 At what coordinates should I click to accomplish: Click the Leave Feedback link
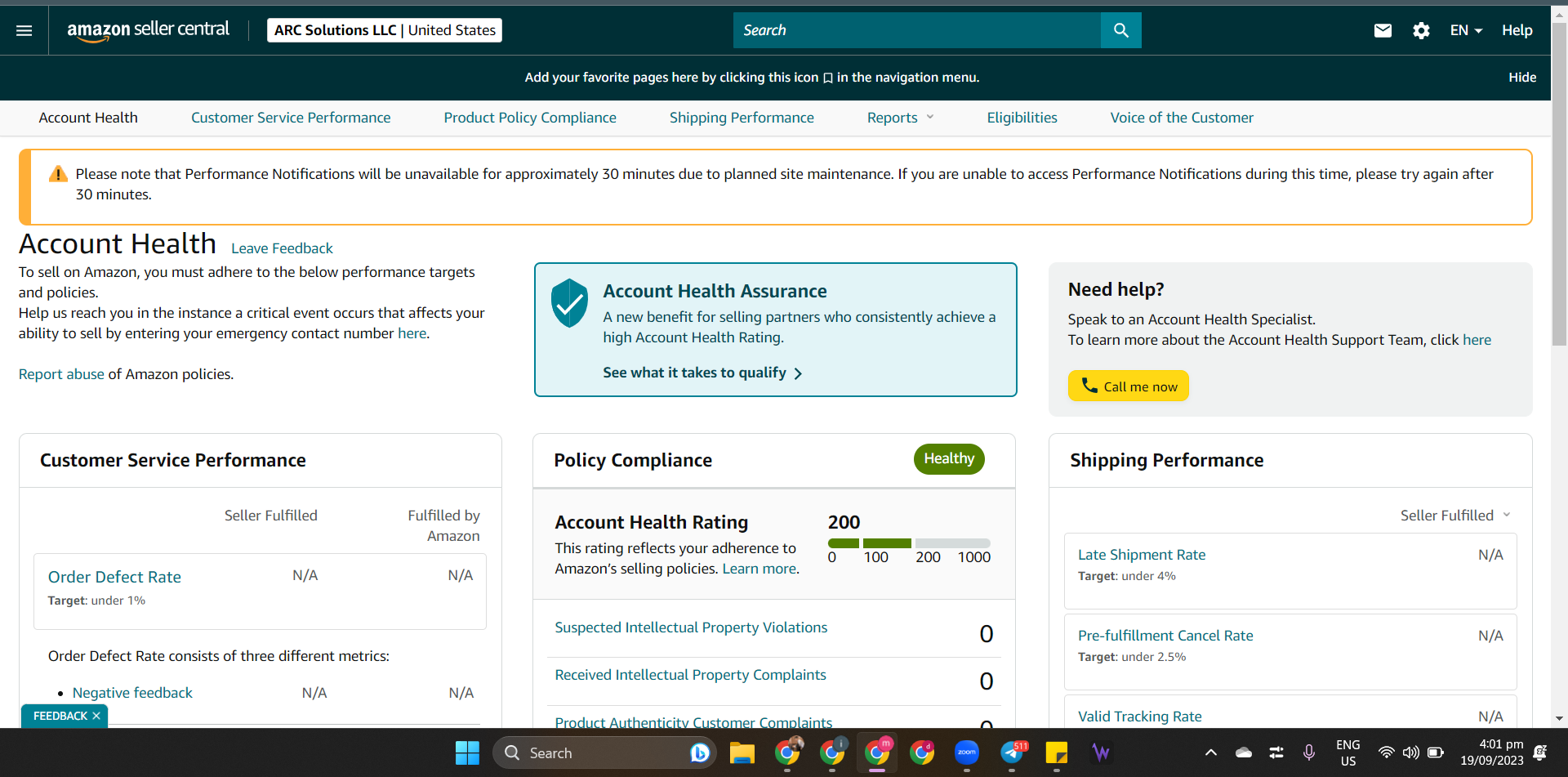point(282,248)
